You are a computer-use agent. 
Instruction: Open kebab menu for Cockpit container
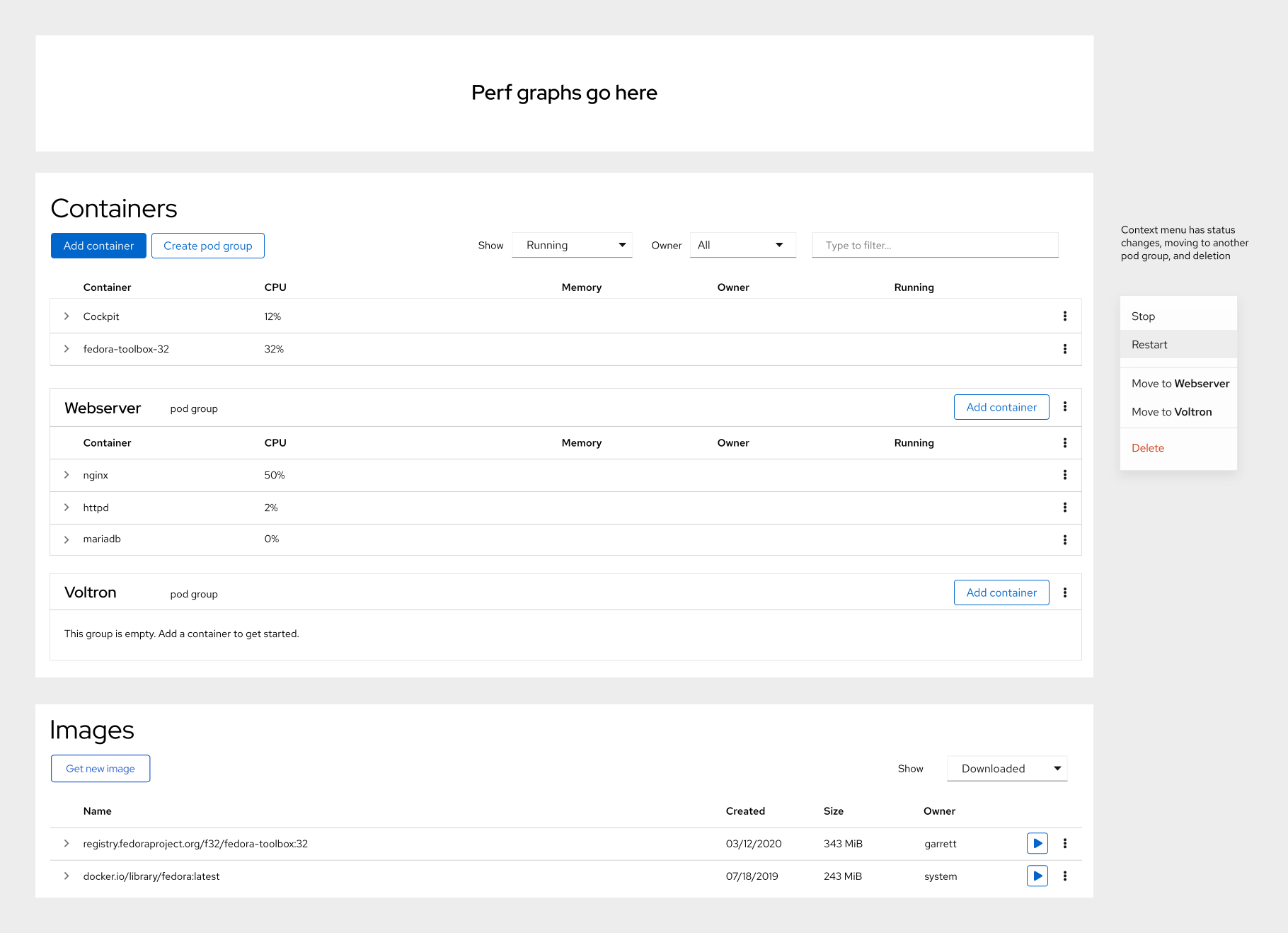coord(1064,316)
